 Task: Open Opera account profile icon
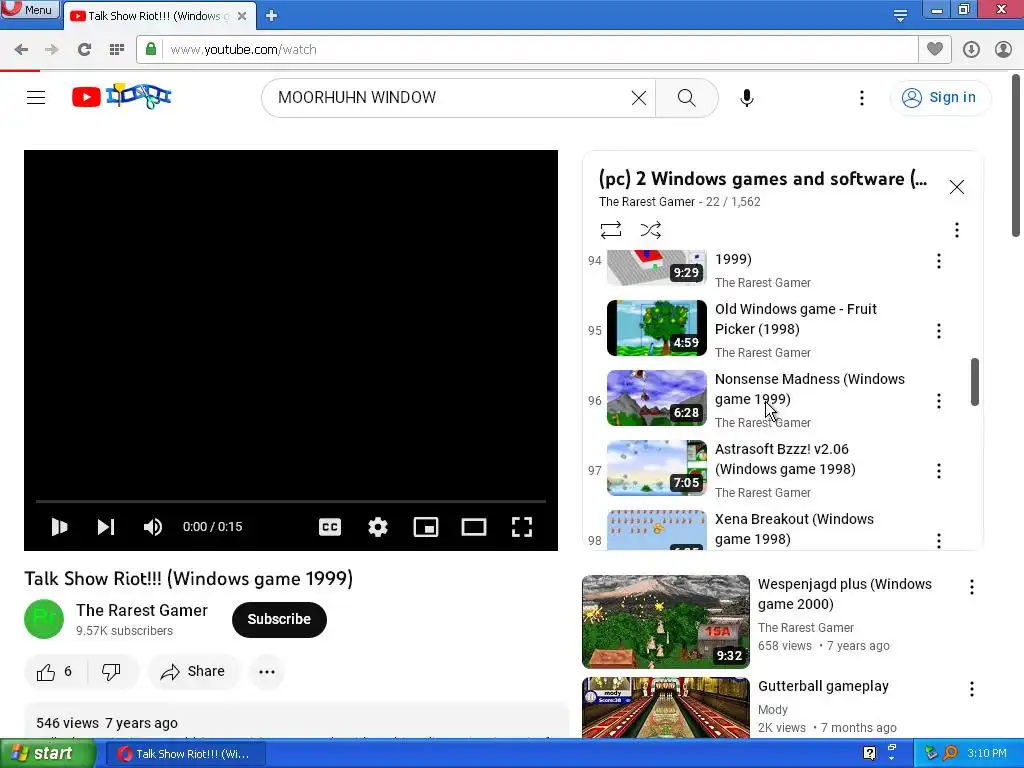[x=1003, y=50]
